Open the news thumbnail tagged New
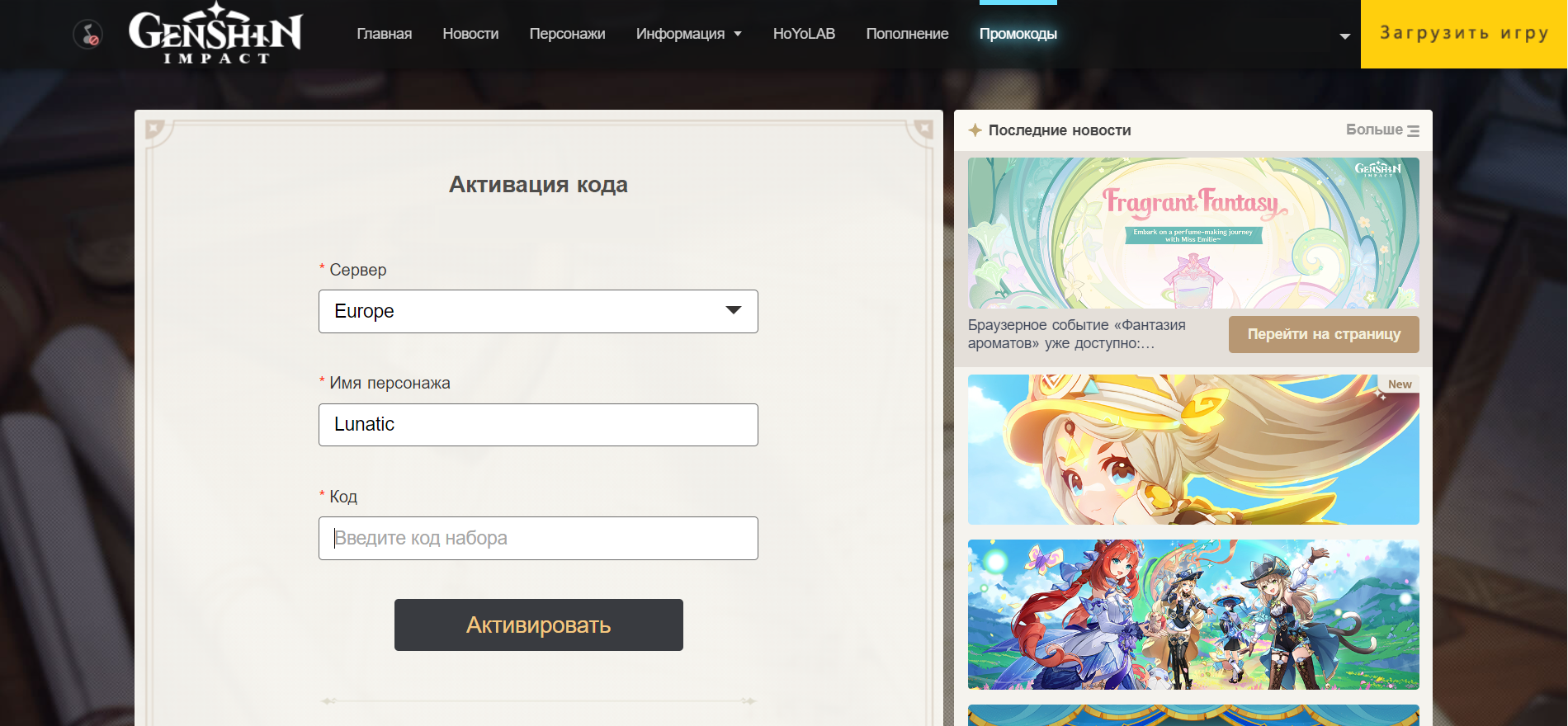This screenshot has width=1568, height=726. [x=1193, y=450]
